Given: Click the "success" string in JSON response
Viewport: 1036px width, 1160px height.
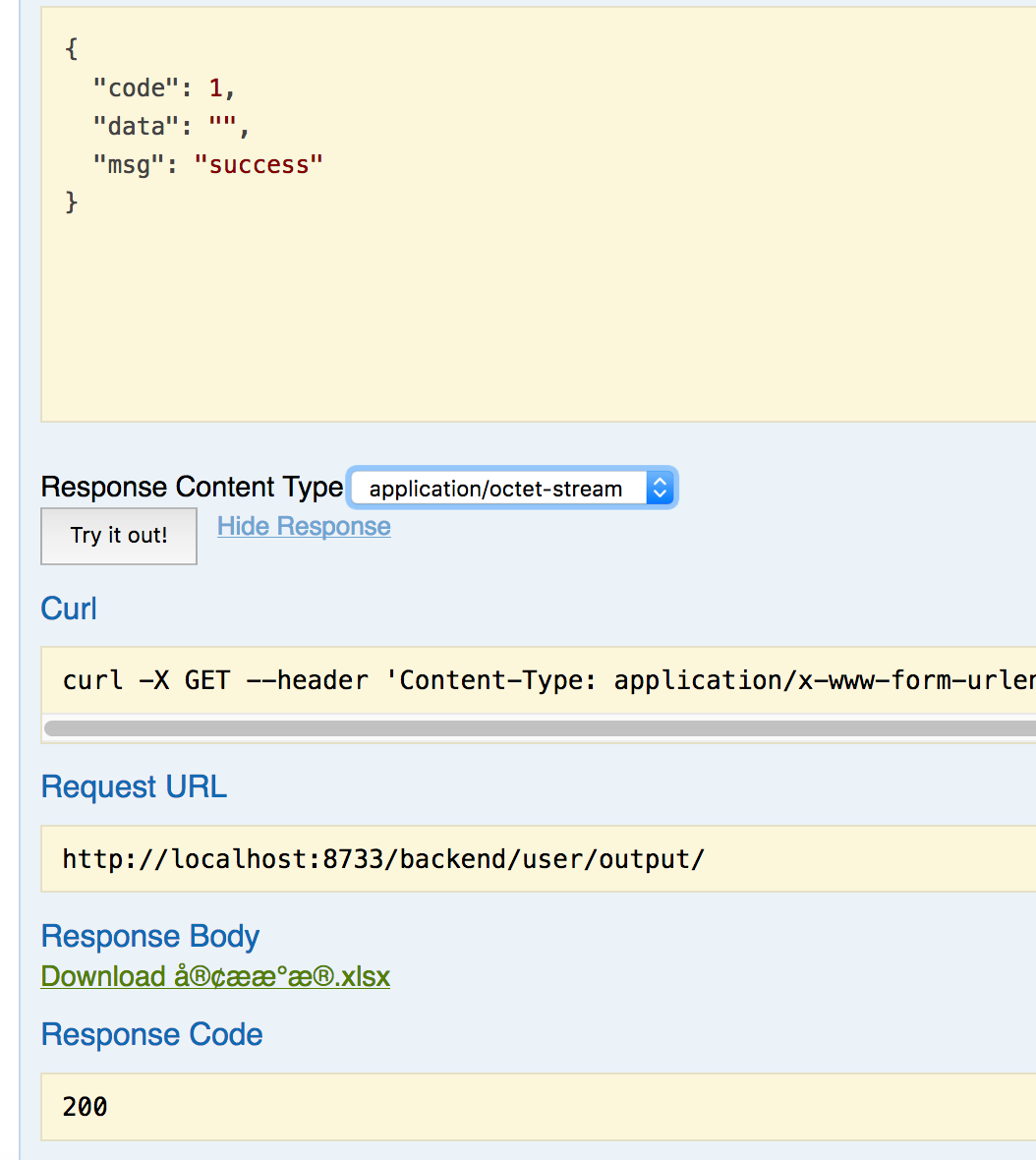Looking at the screenshot, I should tap(259, 164).
